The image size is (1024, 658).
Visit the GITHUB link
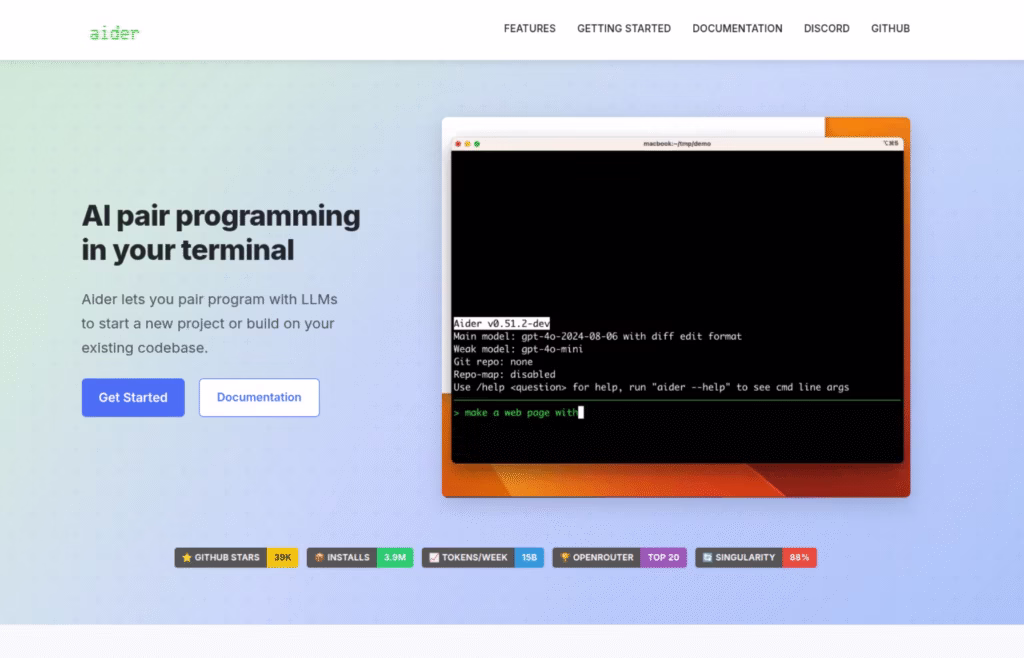[x=890, y=28]
